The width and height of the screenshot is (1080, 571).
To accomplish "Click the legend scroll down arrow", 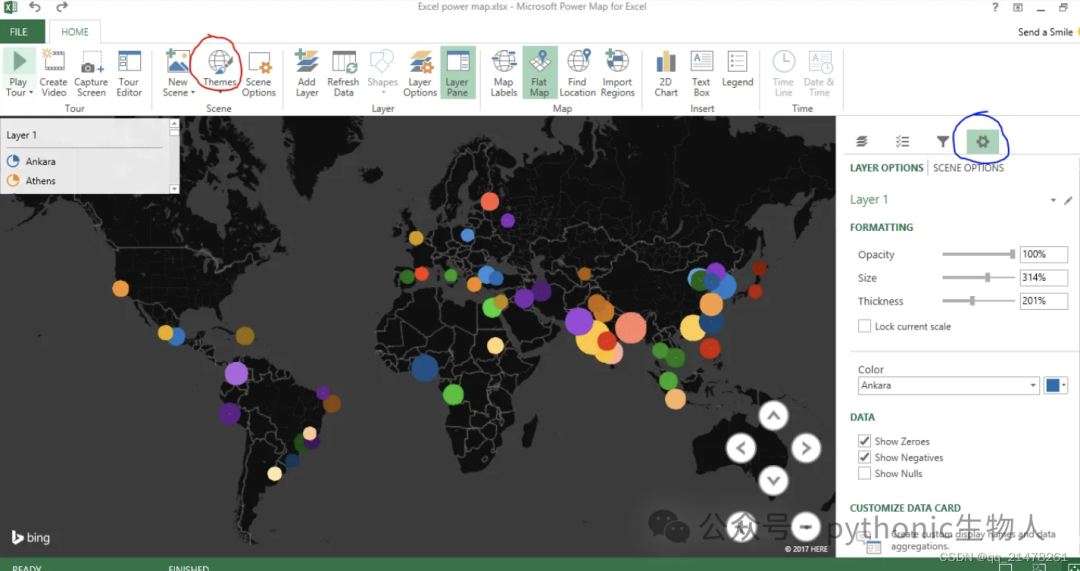I will (174, 189).
